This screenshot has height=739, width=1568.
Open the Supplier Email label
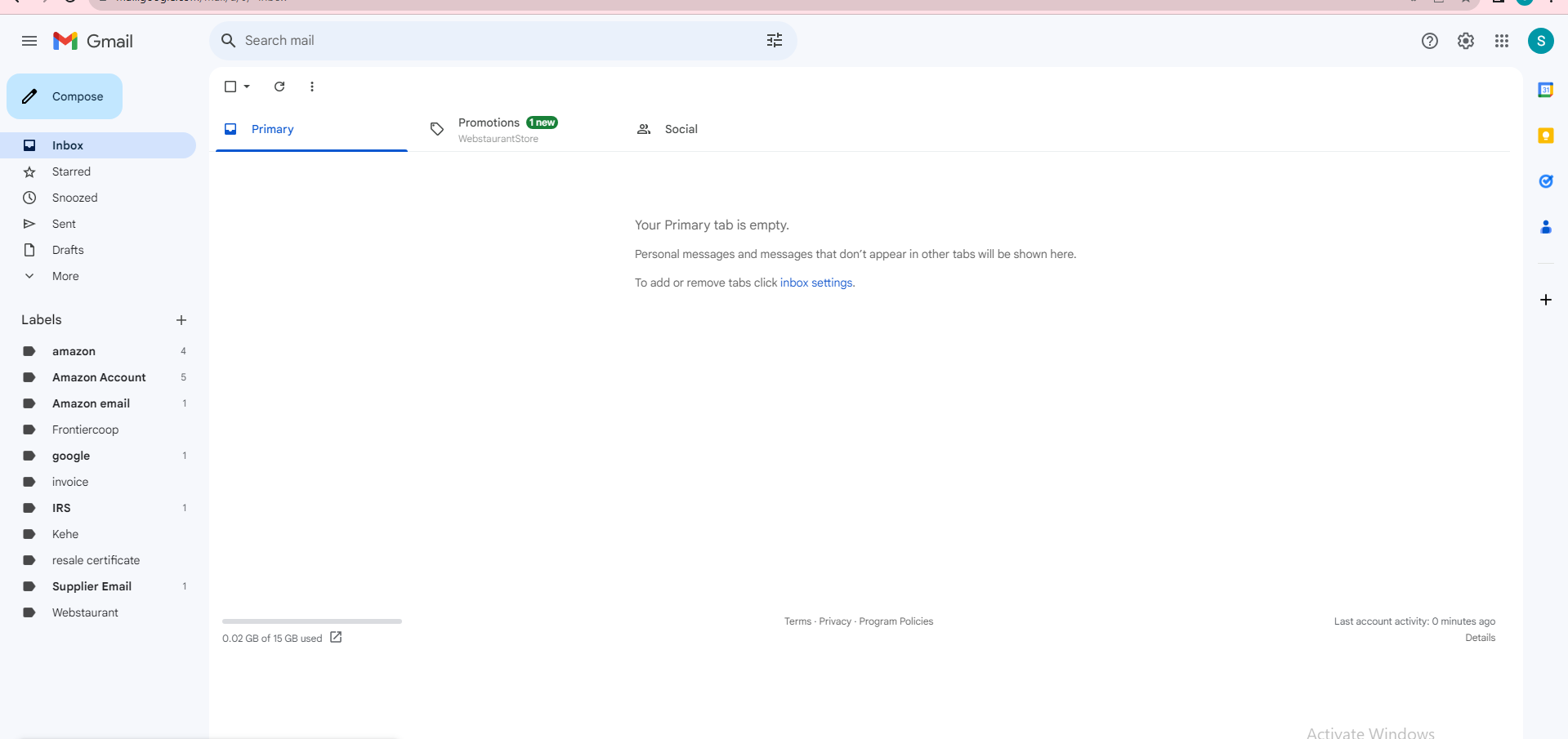(98, 586)
